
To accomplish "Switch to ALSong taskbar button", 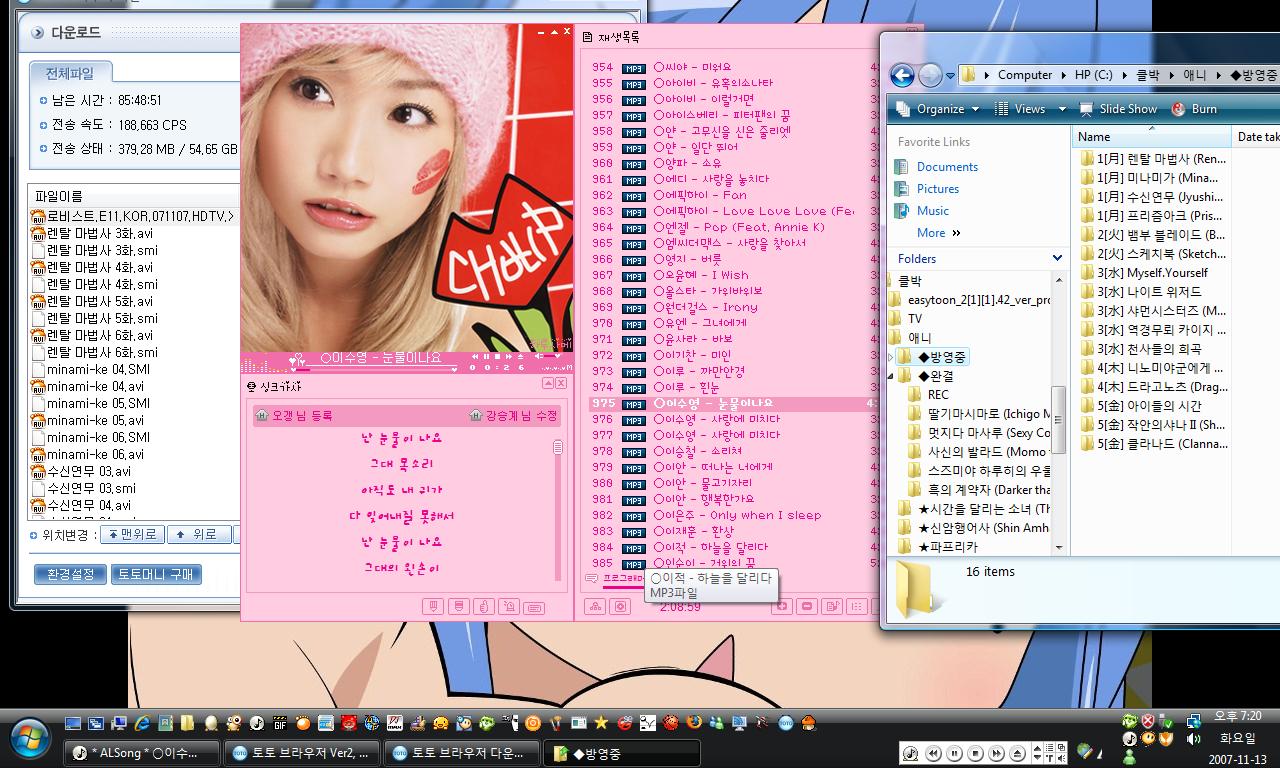I will (x=142, y=753).
